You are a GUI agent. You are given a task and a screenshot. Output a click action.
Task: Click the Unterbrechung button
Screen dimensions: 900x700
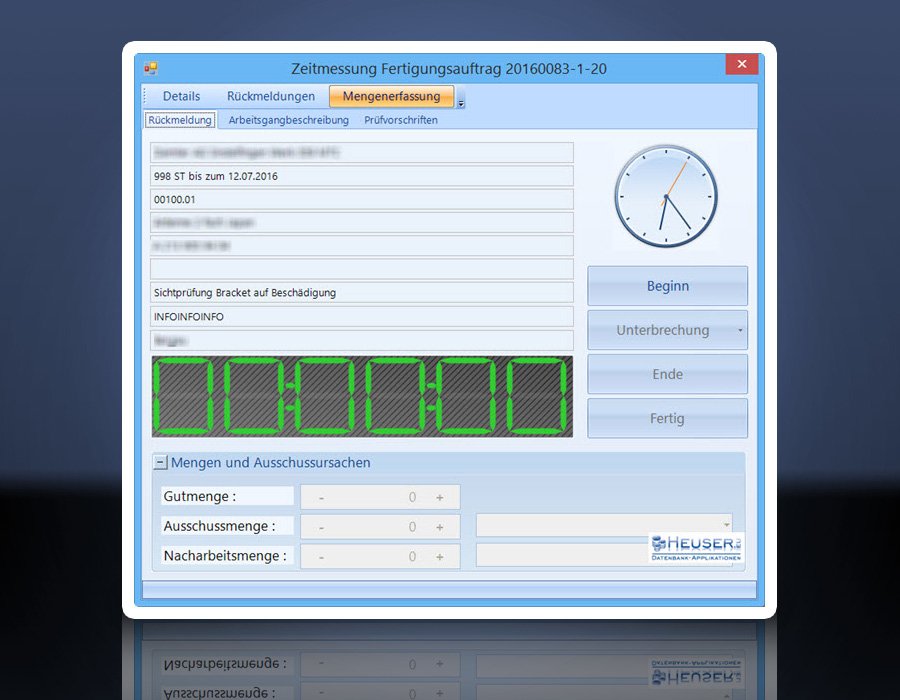coord(662,330)
